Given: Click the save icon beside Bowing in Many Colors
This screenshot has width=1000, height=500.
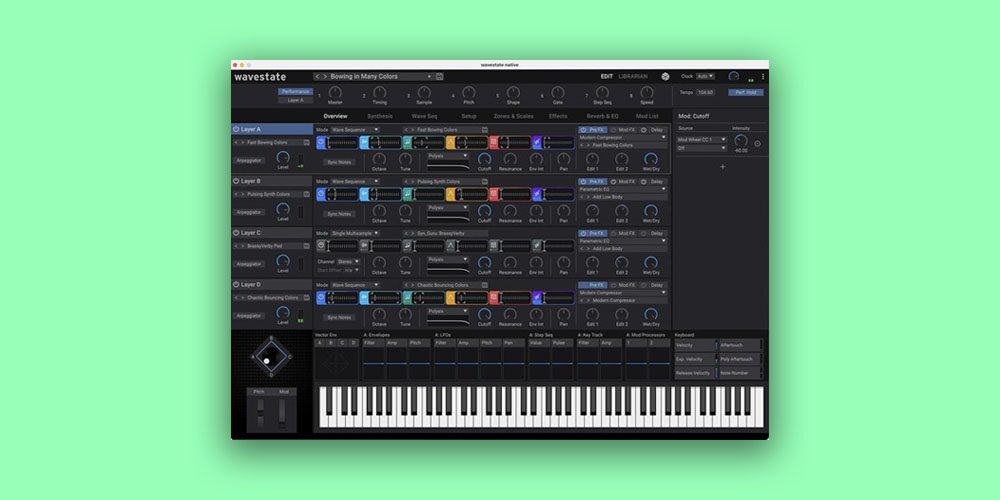Looking at the screenshot, I should [x=440, y=76].
